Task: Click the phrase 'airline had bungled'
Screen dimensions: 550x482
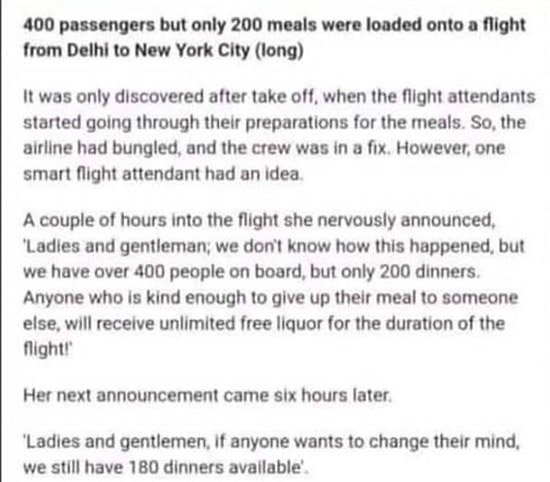Action: [101, 148]
